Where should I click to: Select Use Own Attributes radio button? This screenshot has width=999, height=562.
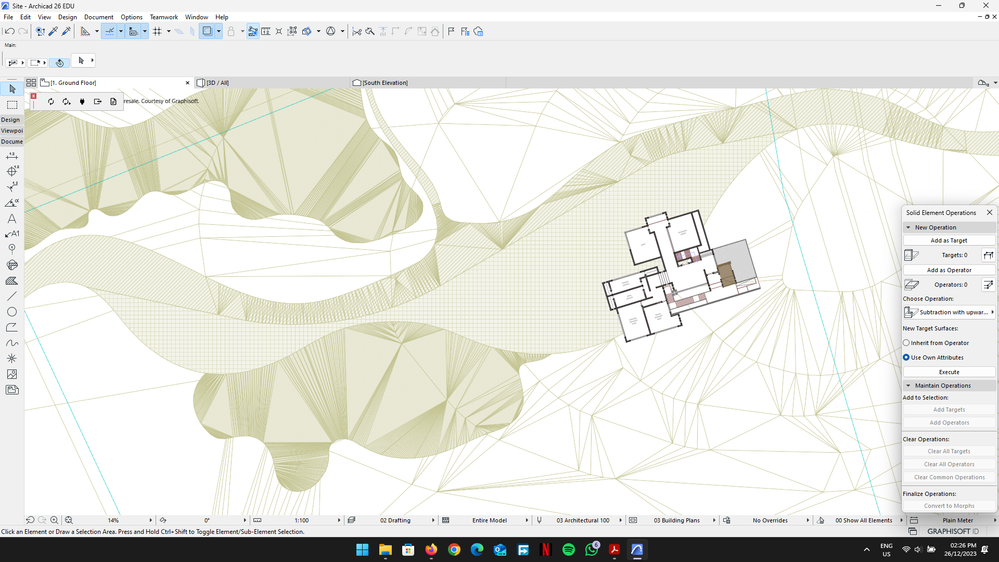click(907, 357)
